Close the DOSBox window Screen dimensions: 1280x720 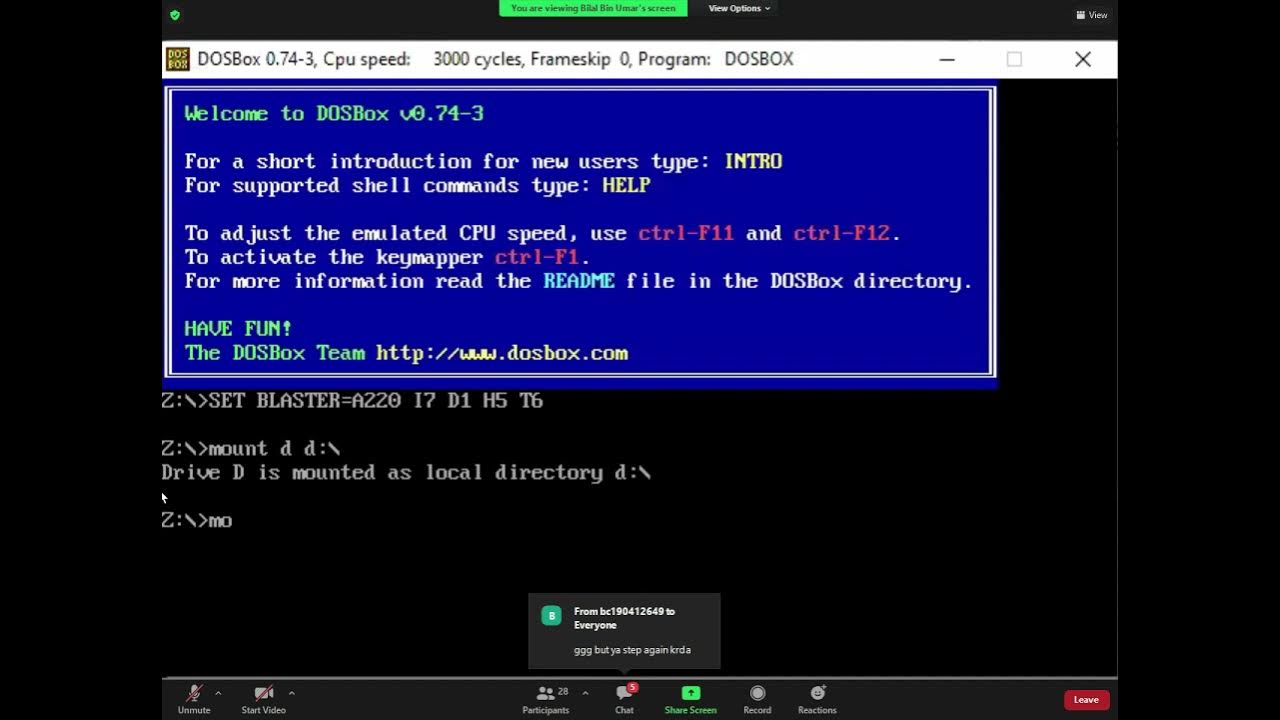(x=1083, y=59)
